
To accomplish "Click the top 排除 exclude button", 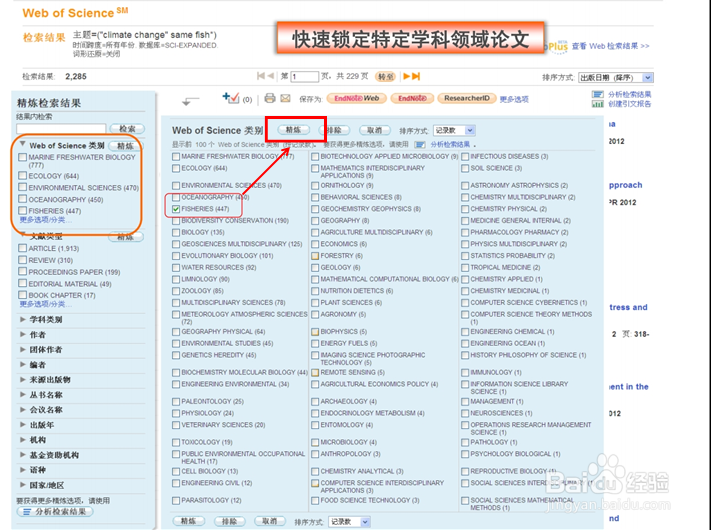I will pyautogui.click(x=334, y=130).
